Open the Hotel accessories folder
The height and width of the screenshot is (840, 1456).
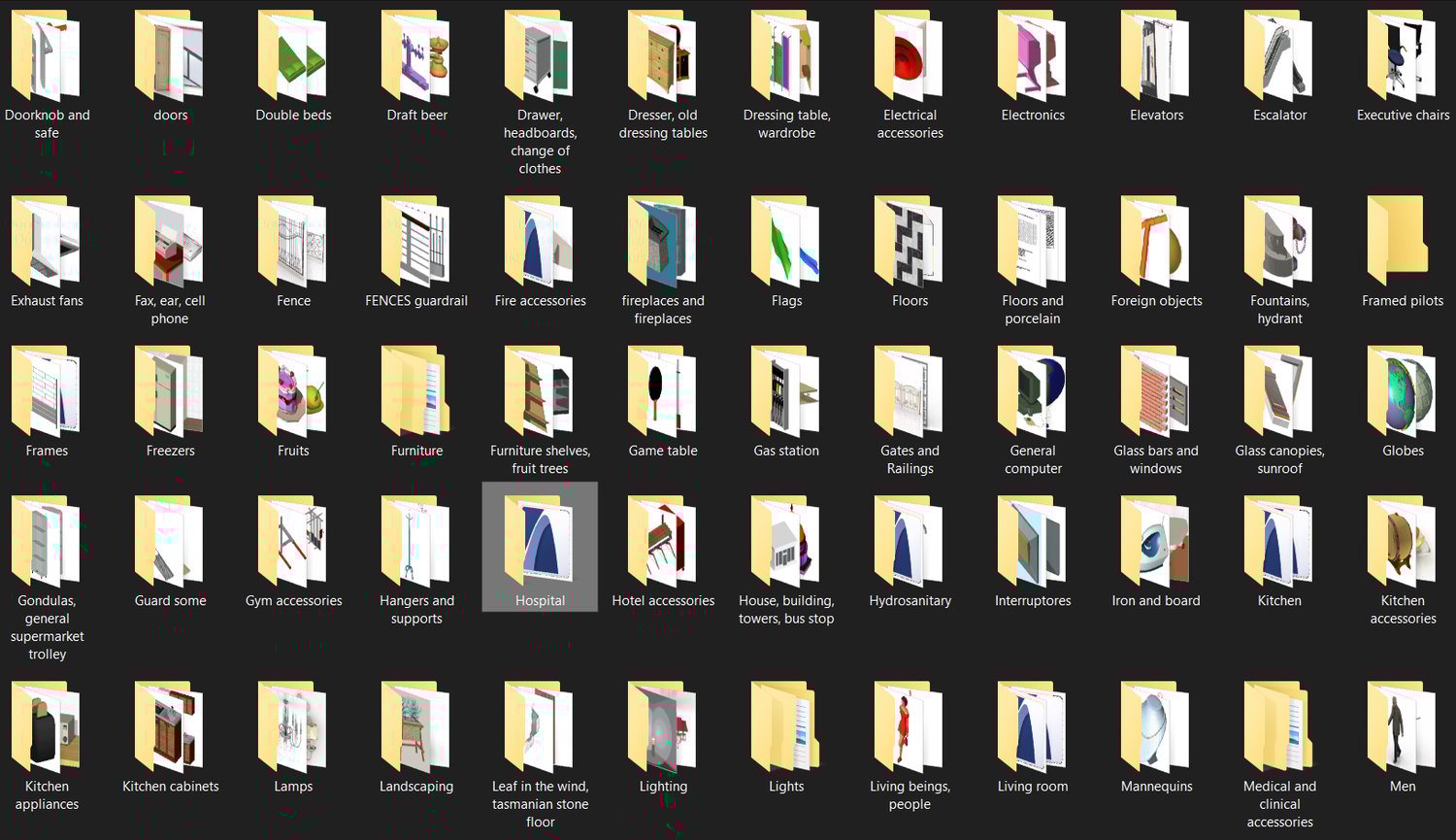(x=663, y=541)
